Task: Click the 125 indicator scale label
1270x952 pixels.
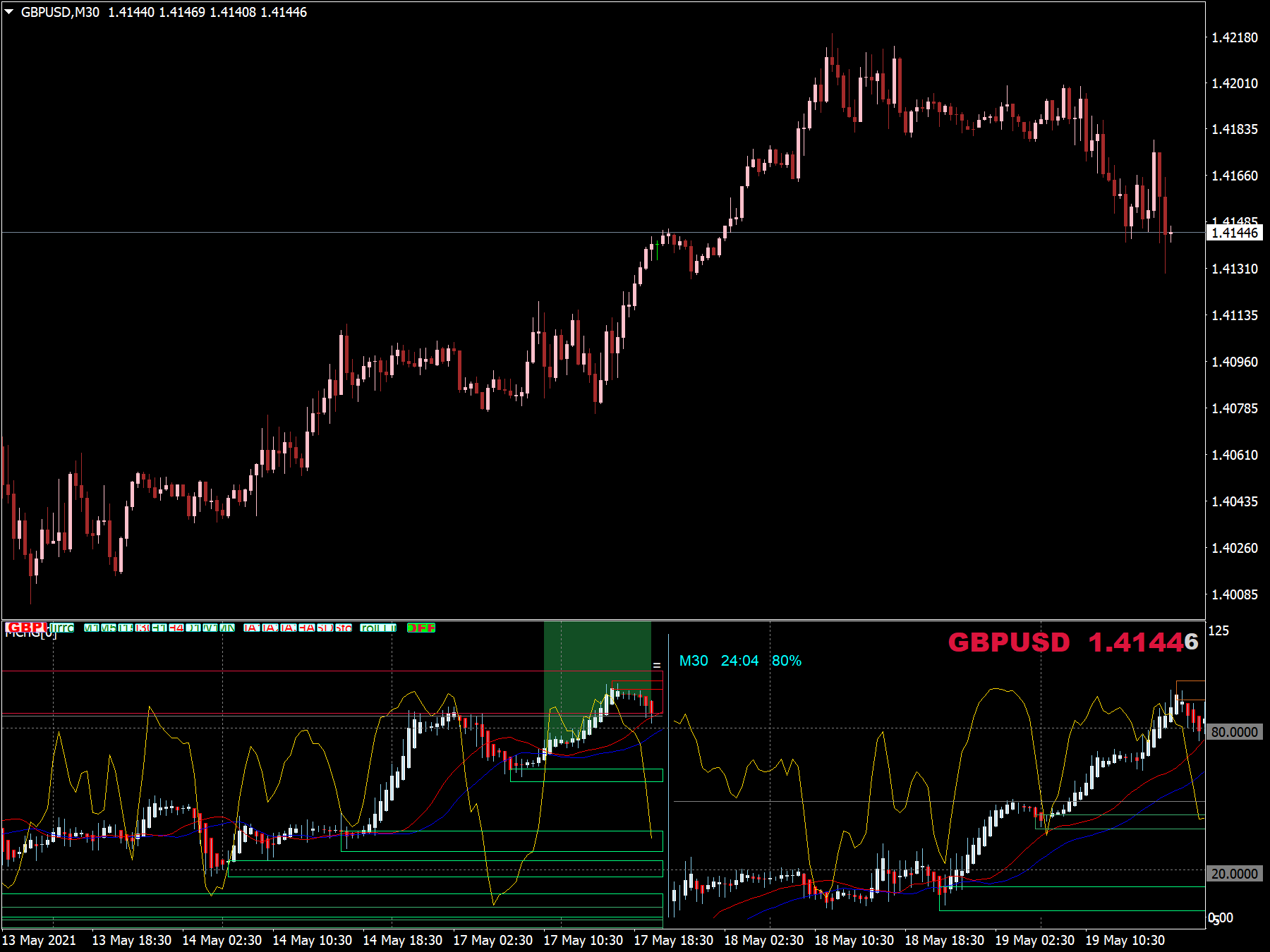Action: point(1218,630)
